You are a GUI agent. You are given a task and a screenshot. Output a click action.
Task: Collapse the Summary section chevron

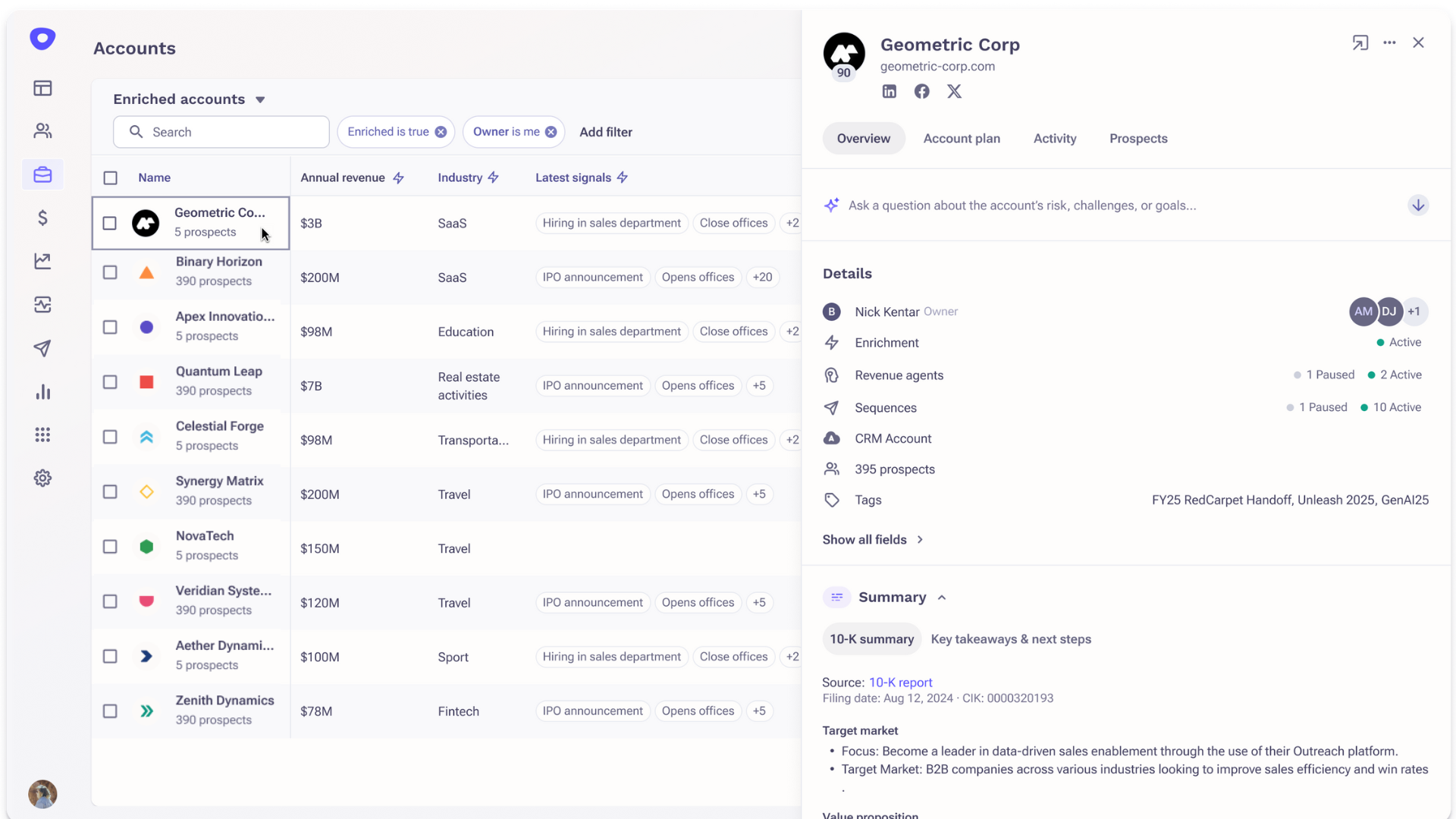(x=942, y=598)
